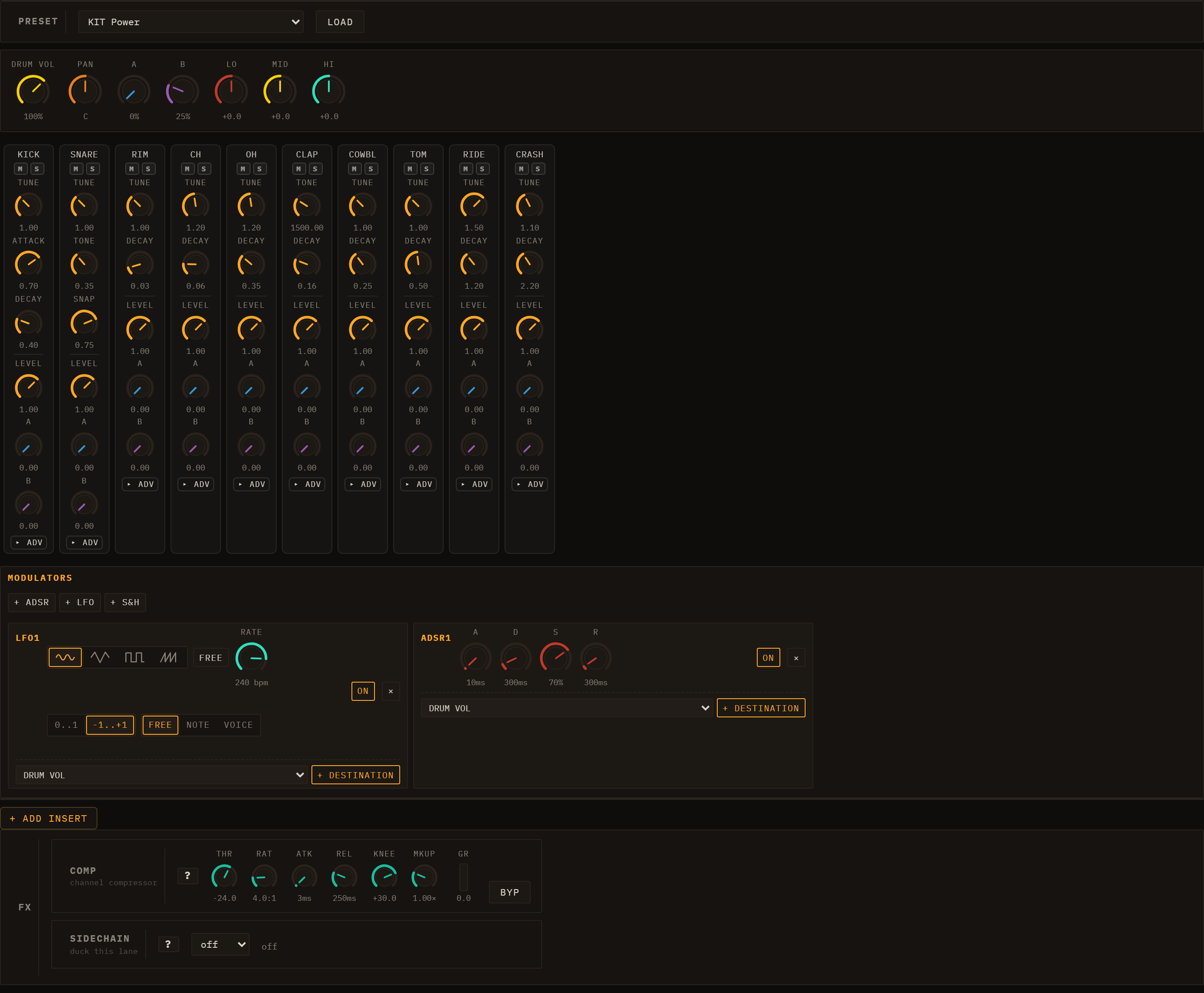
Task: Click the compressor THR knob
Action: pos(224,877)
